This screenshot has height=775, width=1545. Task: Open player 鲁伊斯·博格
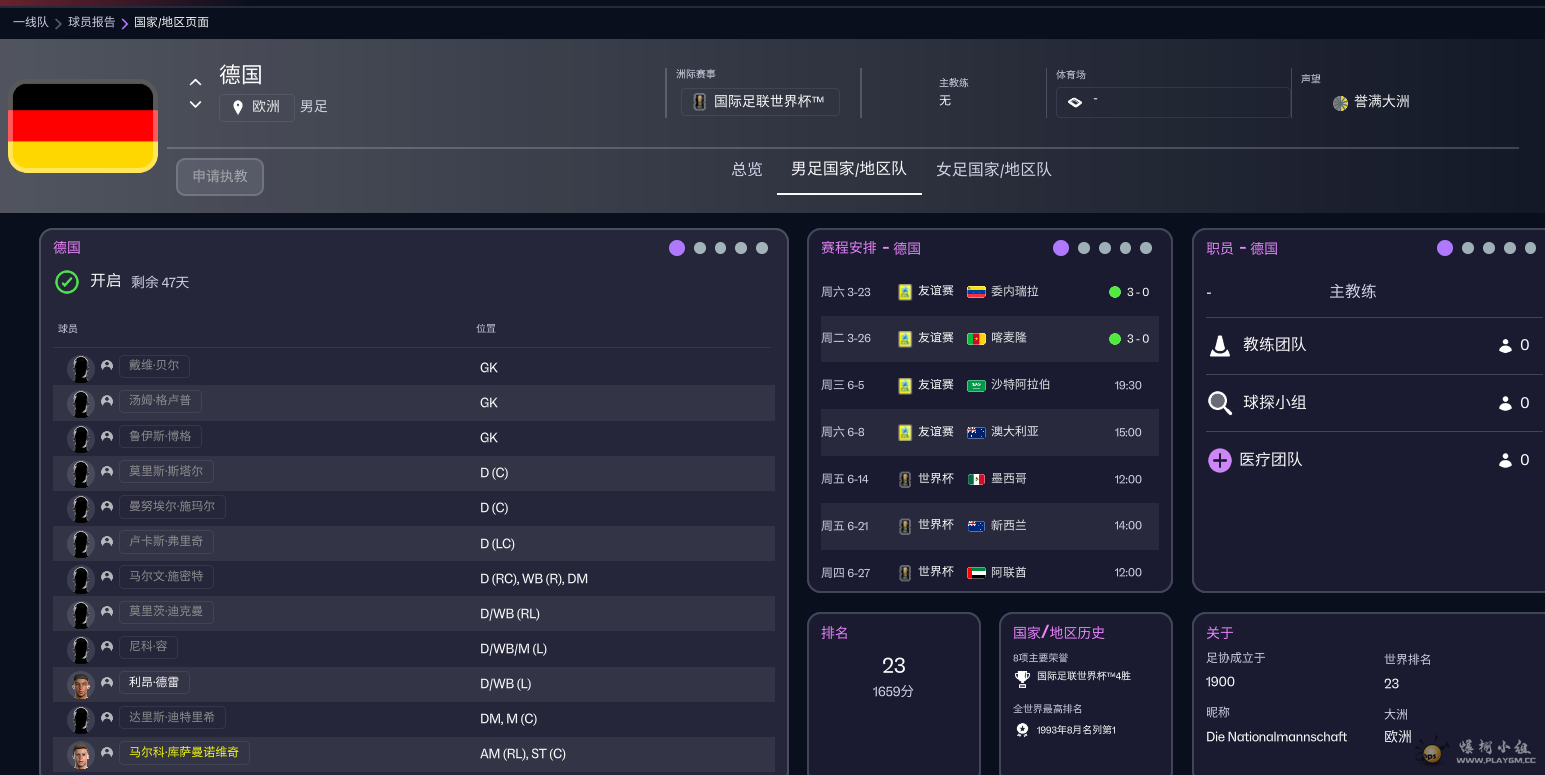[160, 436]
